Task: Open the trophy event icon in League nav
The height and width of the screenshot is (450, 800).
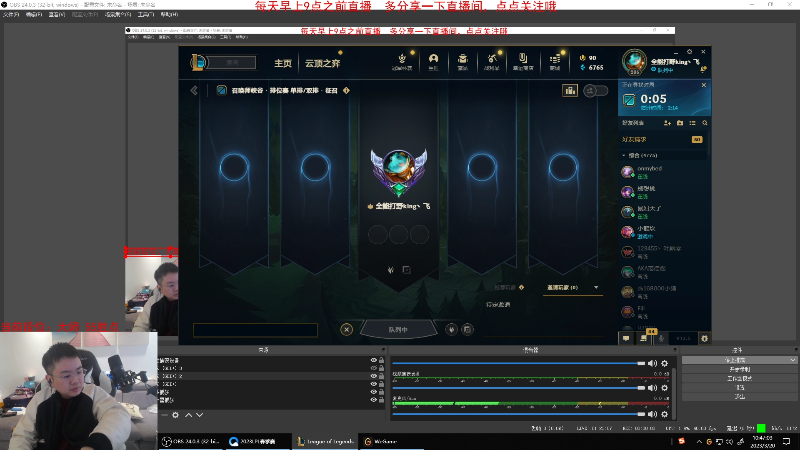Action: pos(402,61)
